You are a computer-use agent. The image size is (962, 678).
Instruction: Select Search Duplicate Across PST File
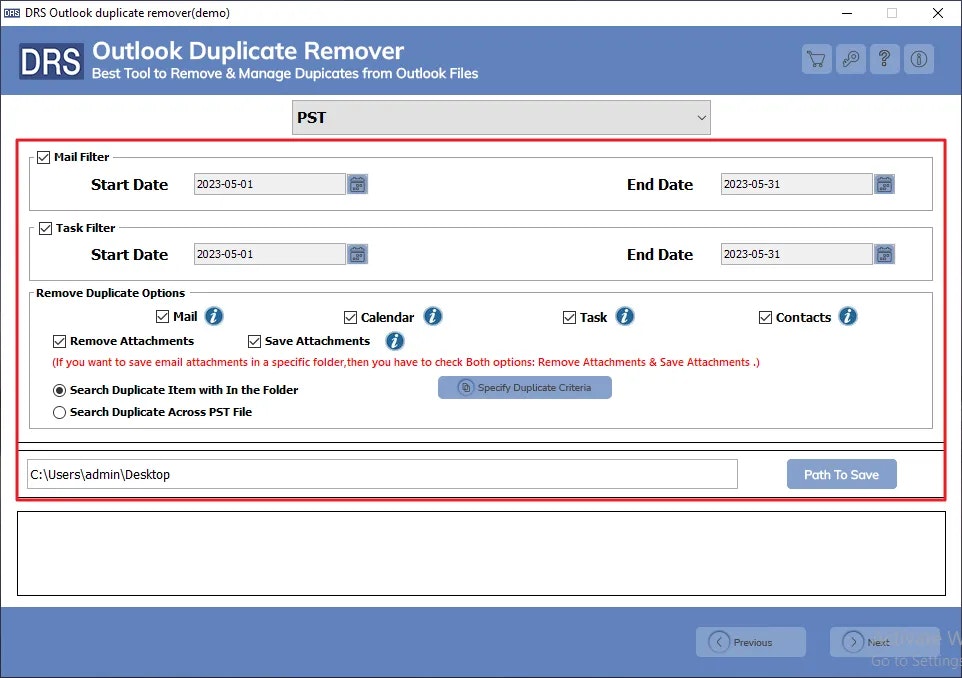tap(60, 412)
